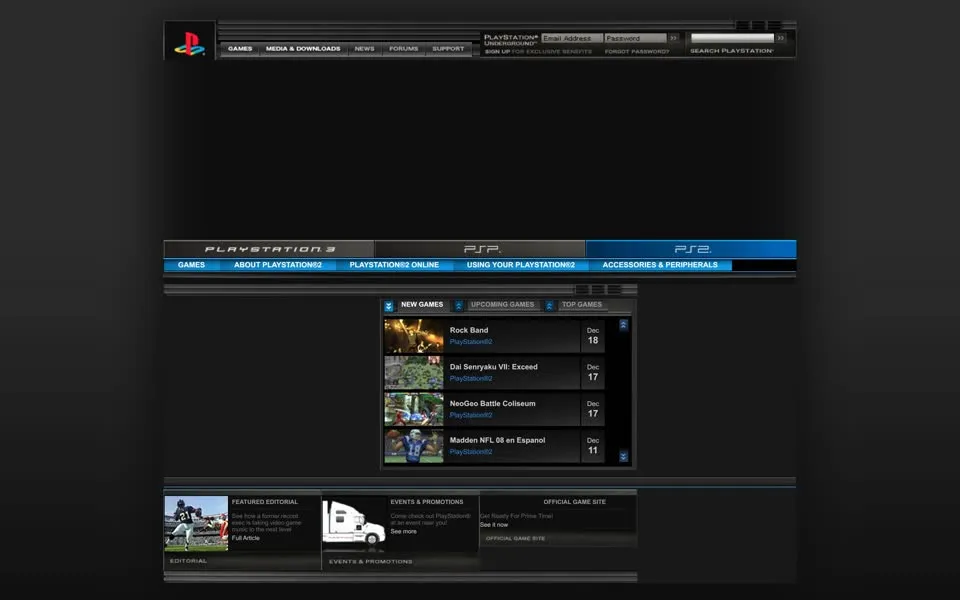Click the FORGOT PASSWORD? link

[x=637, y=52]
